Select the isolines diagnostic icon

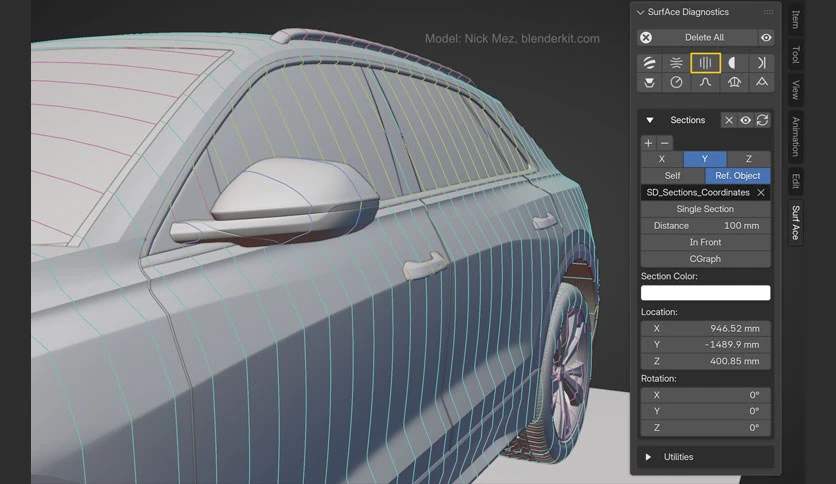(x=676, y=63)
